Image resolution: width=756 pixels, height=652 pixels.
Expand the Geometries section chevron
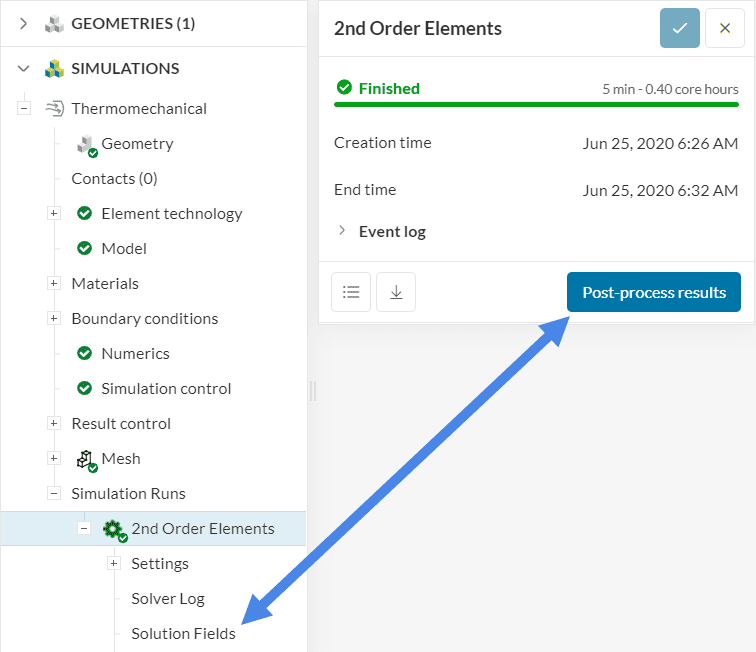pos(24,23)
